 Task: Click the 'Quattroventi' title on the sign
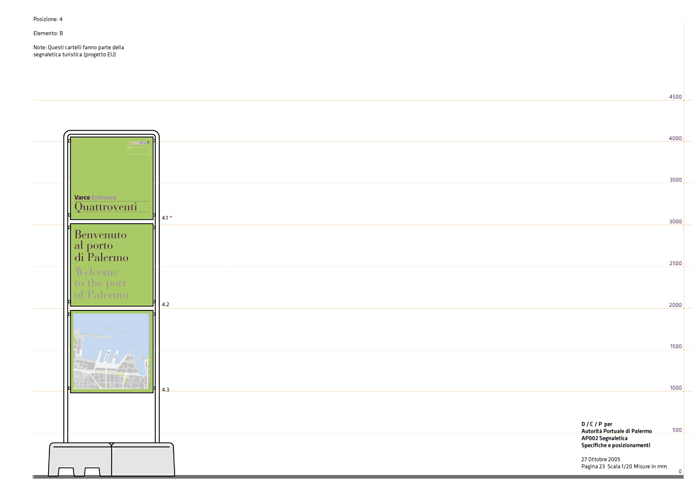(105, 208)
